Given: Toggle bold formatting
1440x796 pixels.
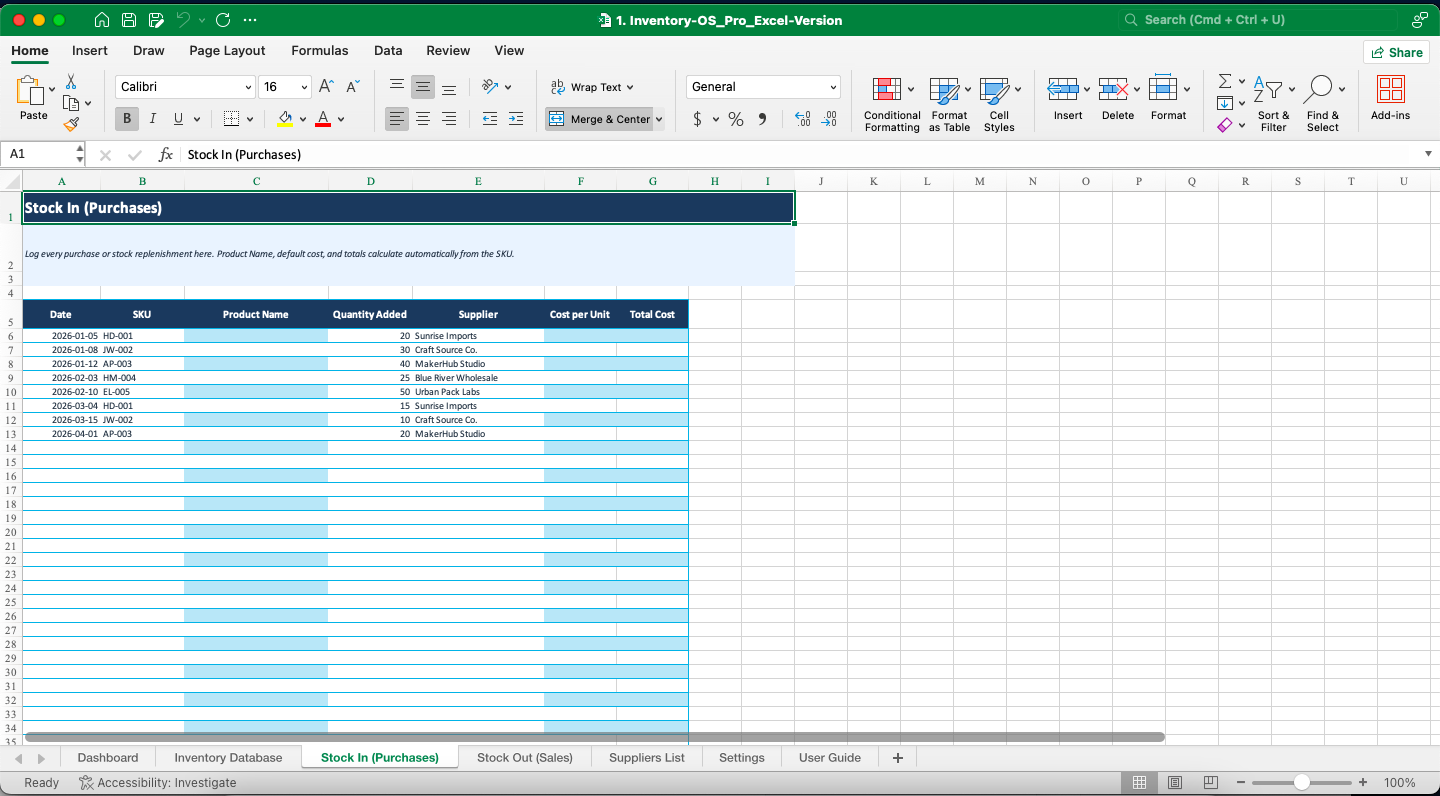Looking at the screenshot, I should point(126,118).
